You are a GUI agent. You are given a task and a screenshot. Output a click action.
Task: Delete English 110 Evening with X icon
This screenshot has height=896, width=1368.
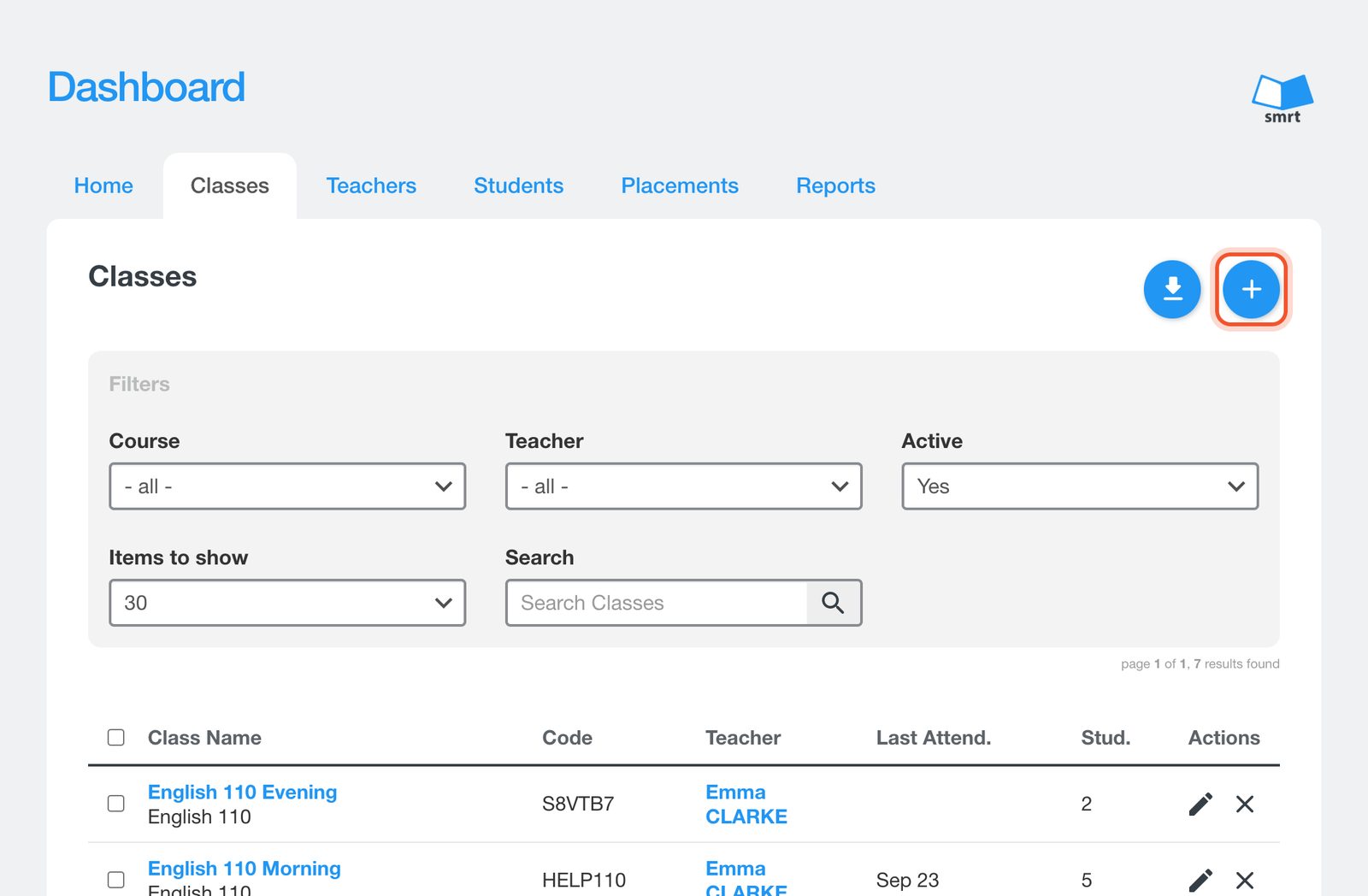click(1245, 804)
